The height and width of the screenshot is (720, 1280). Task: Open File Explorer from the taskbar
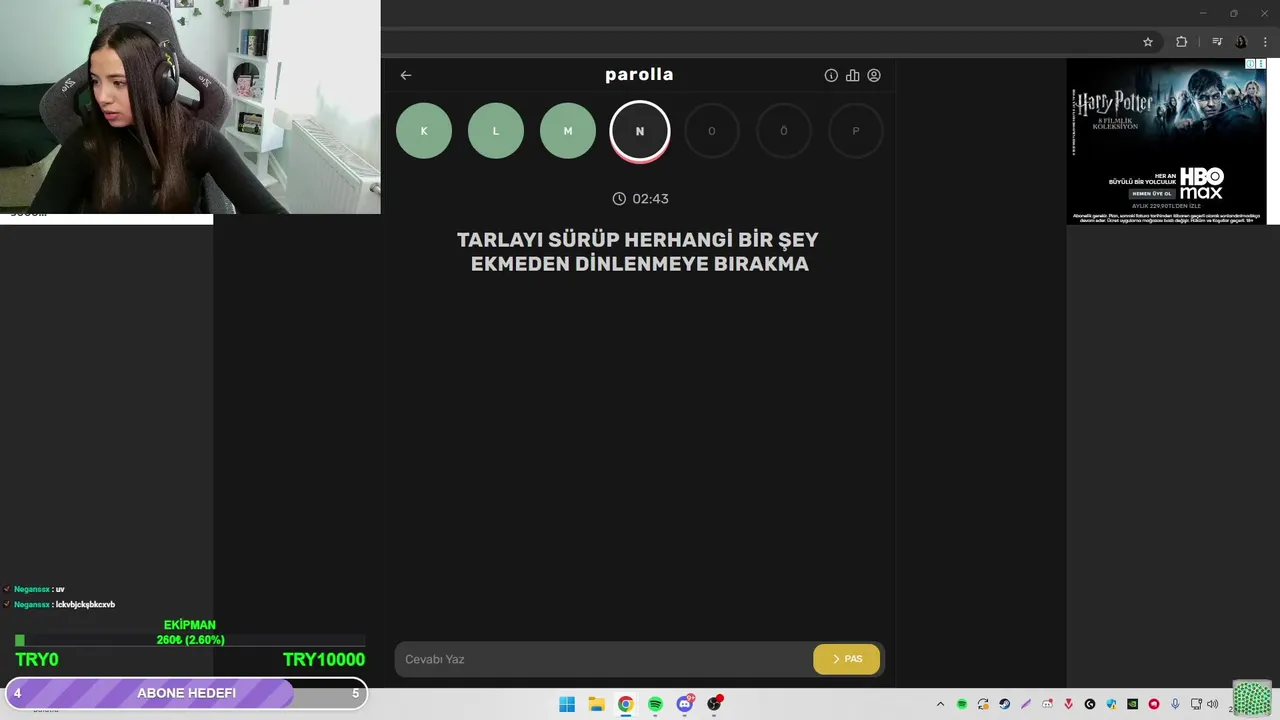(x=596, y=704)
